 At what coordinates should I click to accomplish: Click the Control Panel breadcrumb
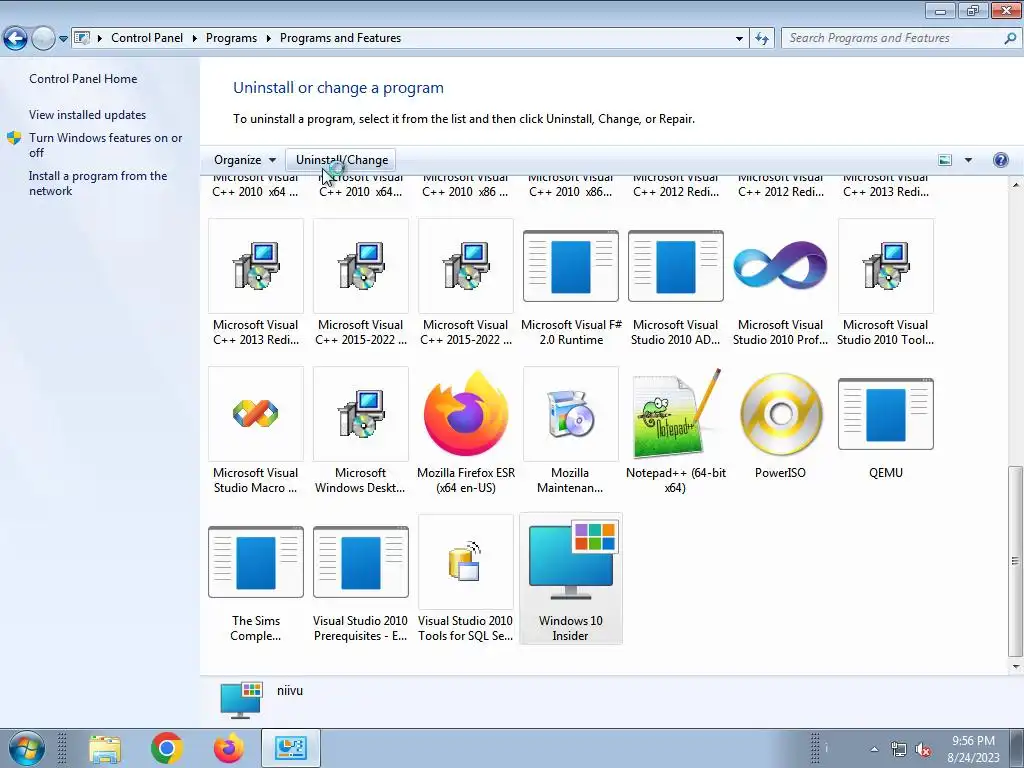tap(147, 38)
